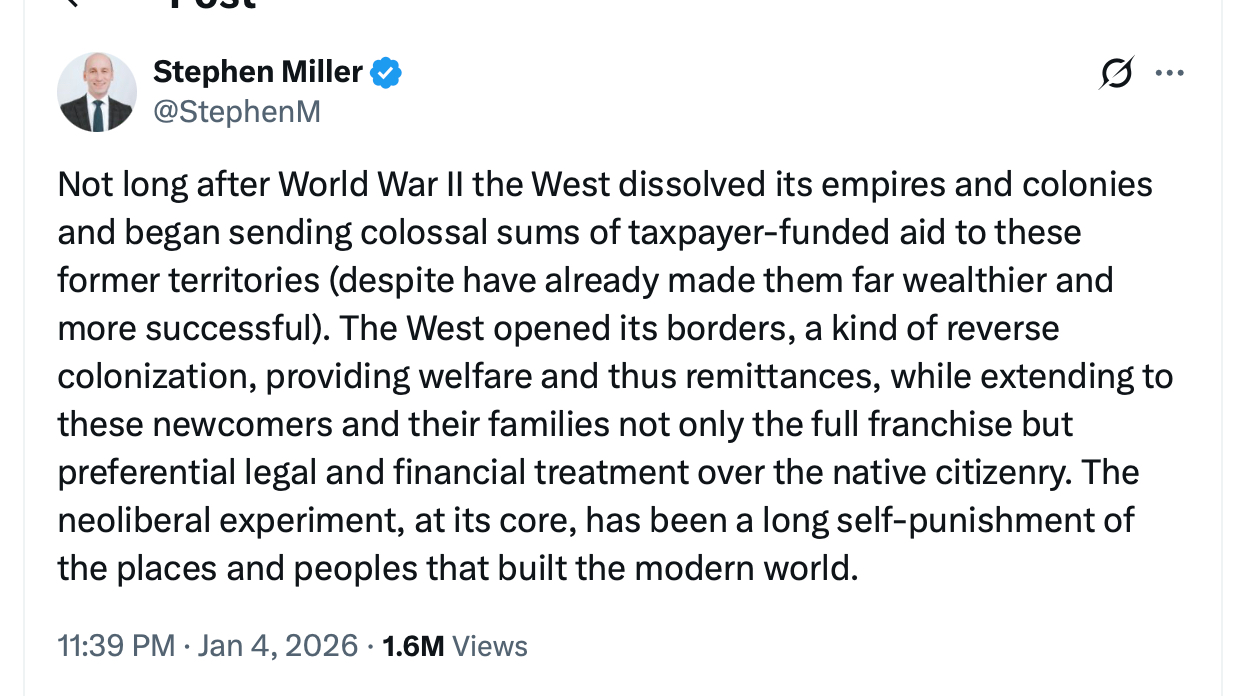
Task: Click the phrase "former territories" in post
Action: (187, 281)
